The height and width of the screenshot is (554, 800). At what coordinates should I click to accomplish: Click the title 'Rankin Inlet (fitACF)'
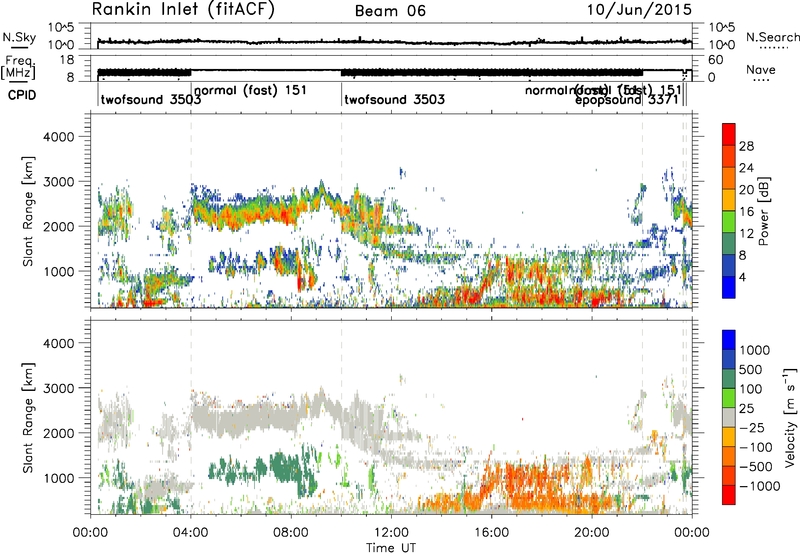183,9
